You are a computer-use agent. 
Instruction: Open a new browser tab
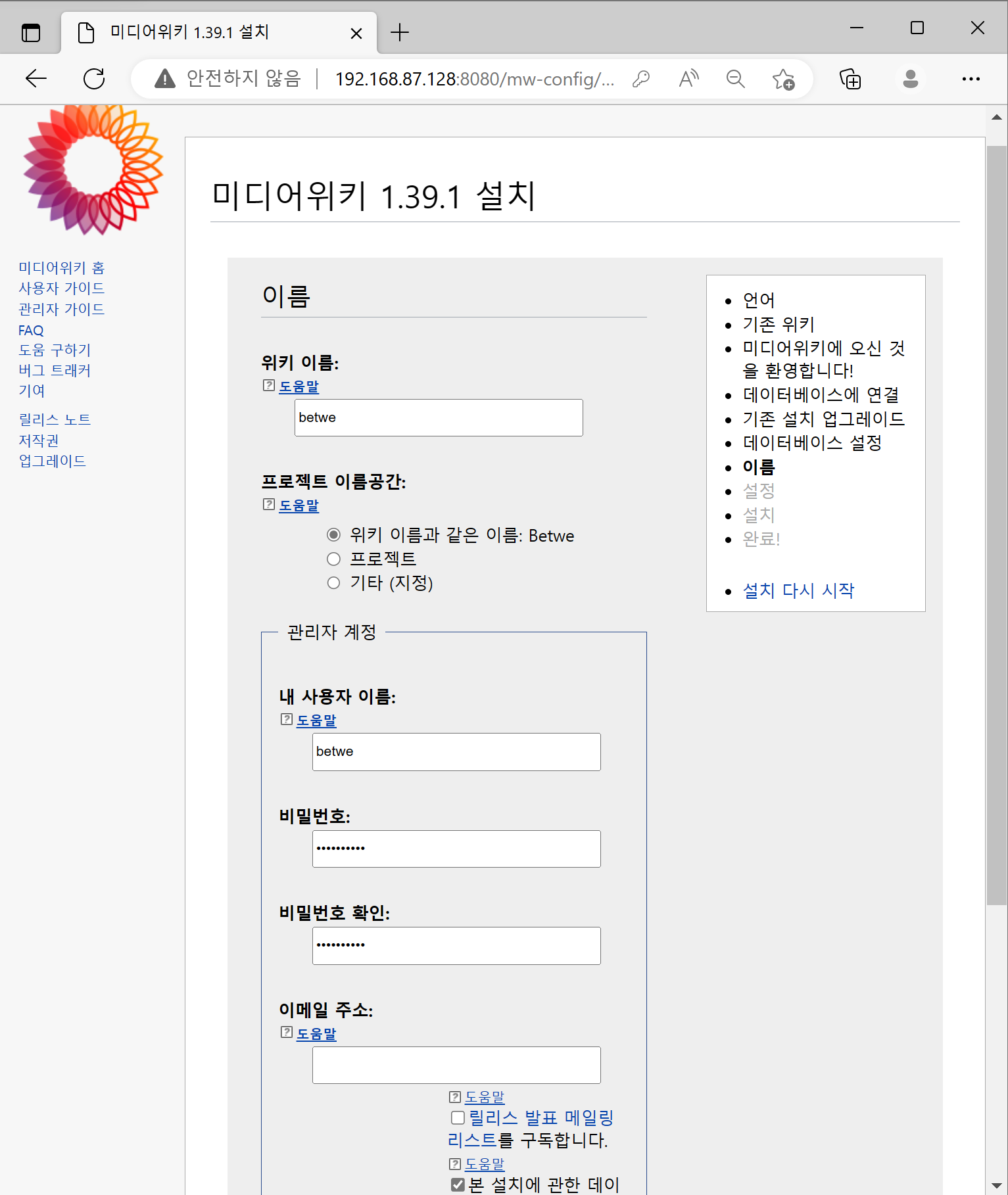[x=400, y=32]
